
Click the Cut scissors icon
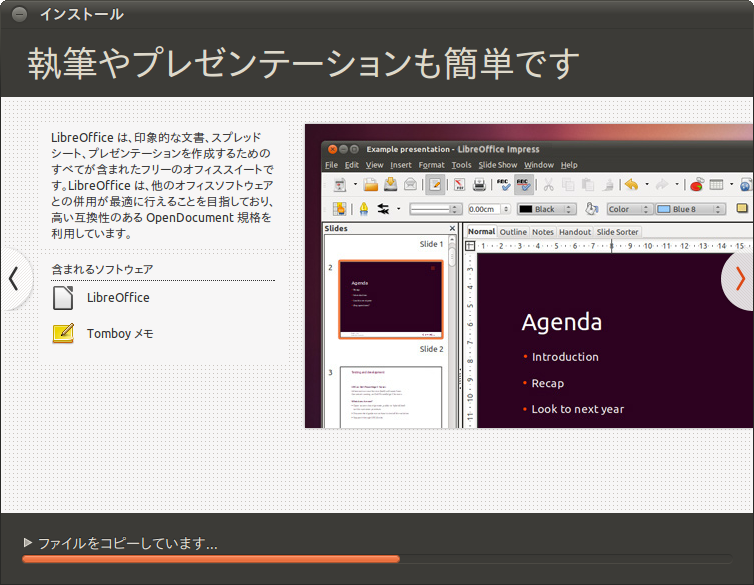click(548, 185)
